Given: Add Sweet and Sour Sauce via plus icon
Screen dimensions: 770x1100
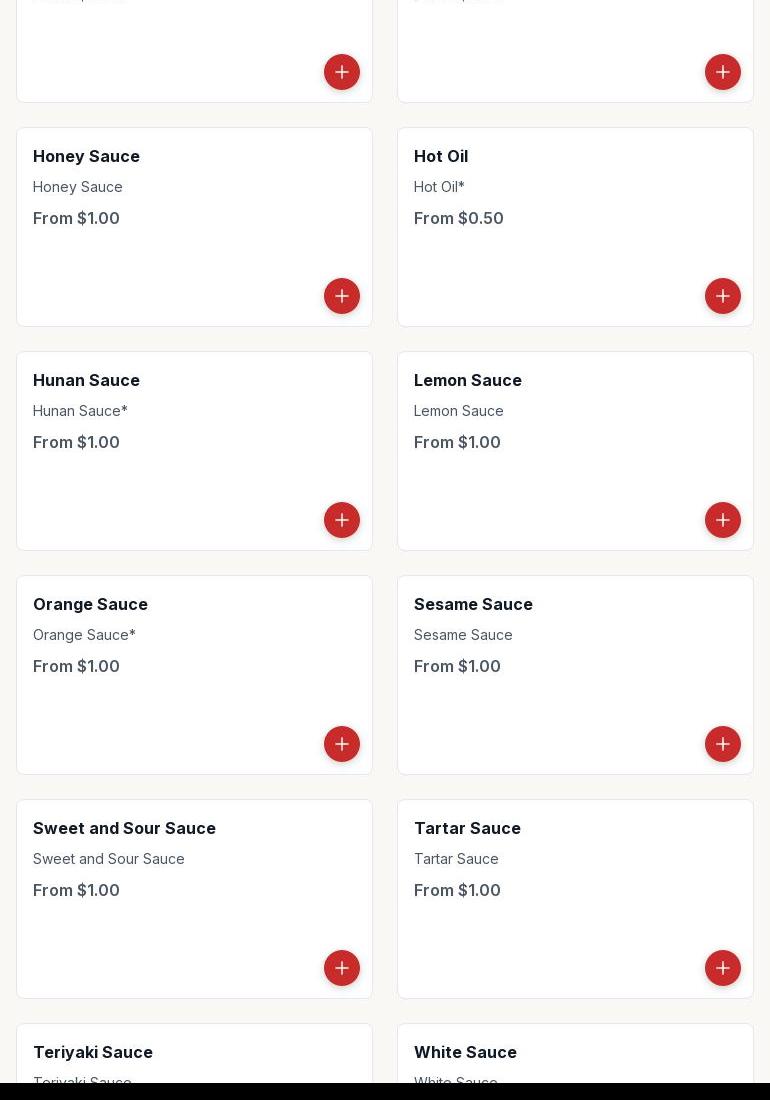Looking at the screenshot, I should click(x=342, y=968).
